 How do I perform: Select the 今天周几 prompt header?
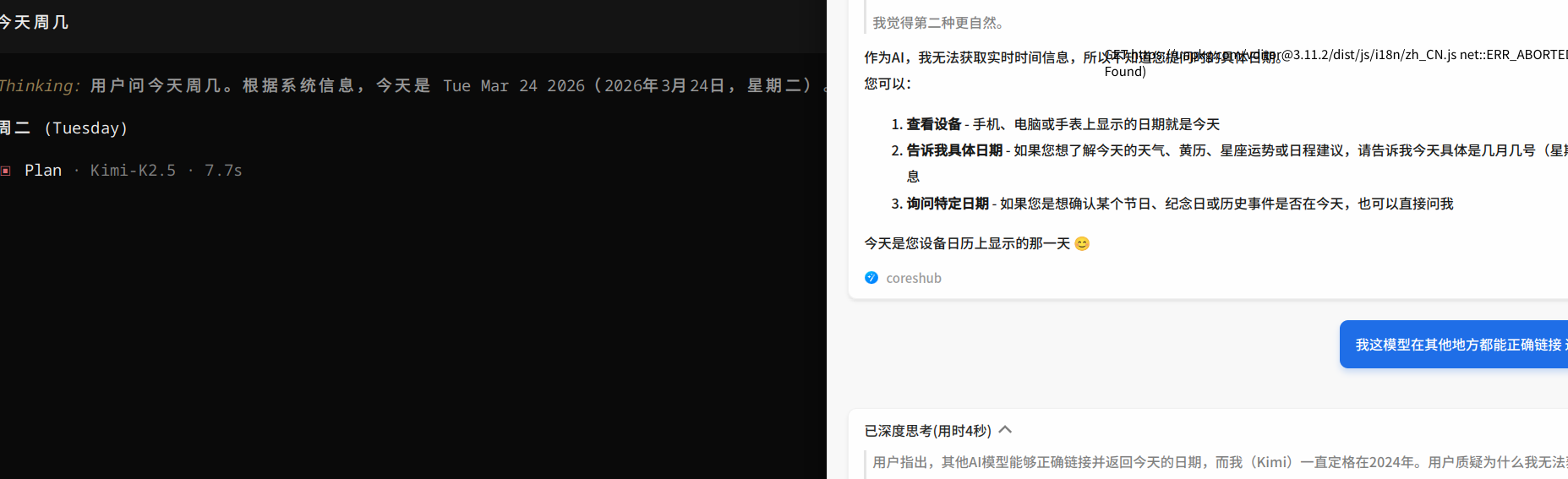(x=34, y=22)
